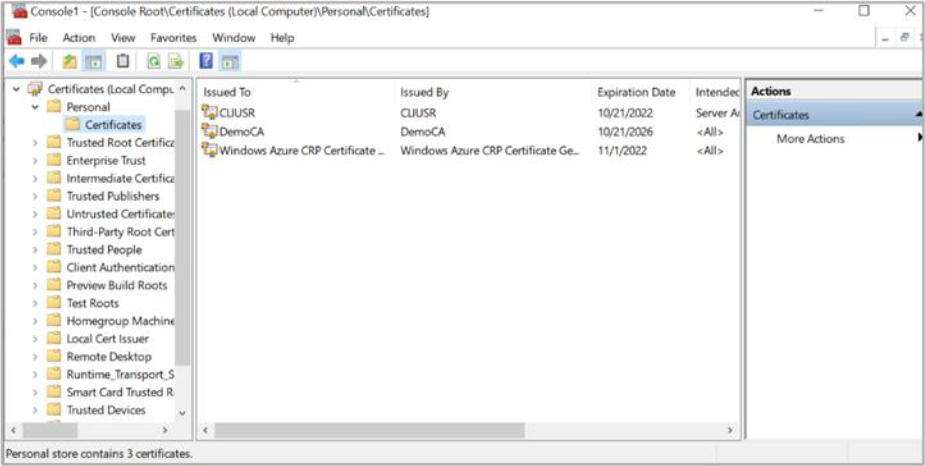925x466 pixels.
Task: Click the clipboard Paste toolbar icon
Action: (122, 62)
